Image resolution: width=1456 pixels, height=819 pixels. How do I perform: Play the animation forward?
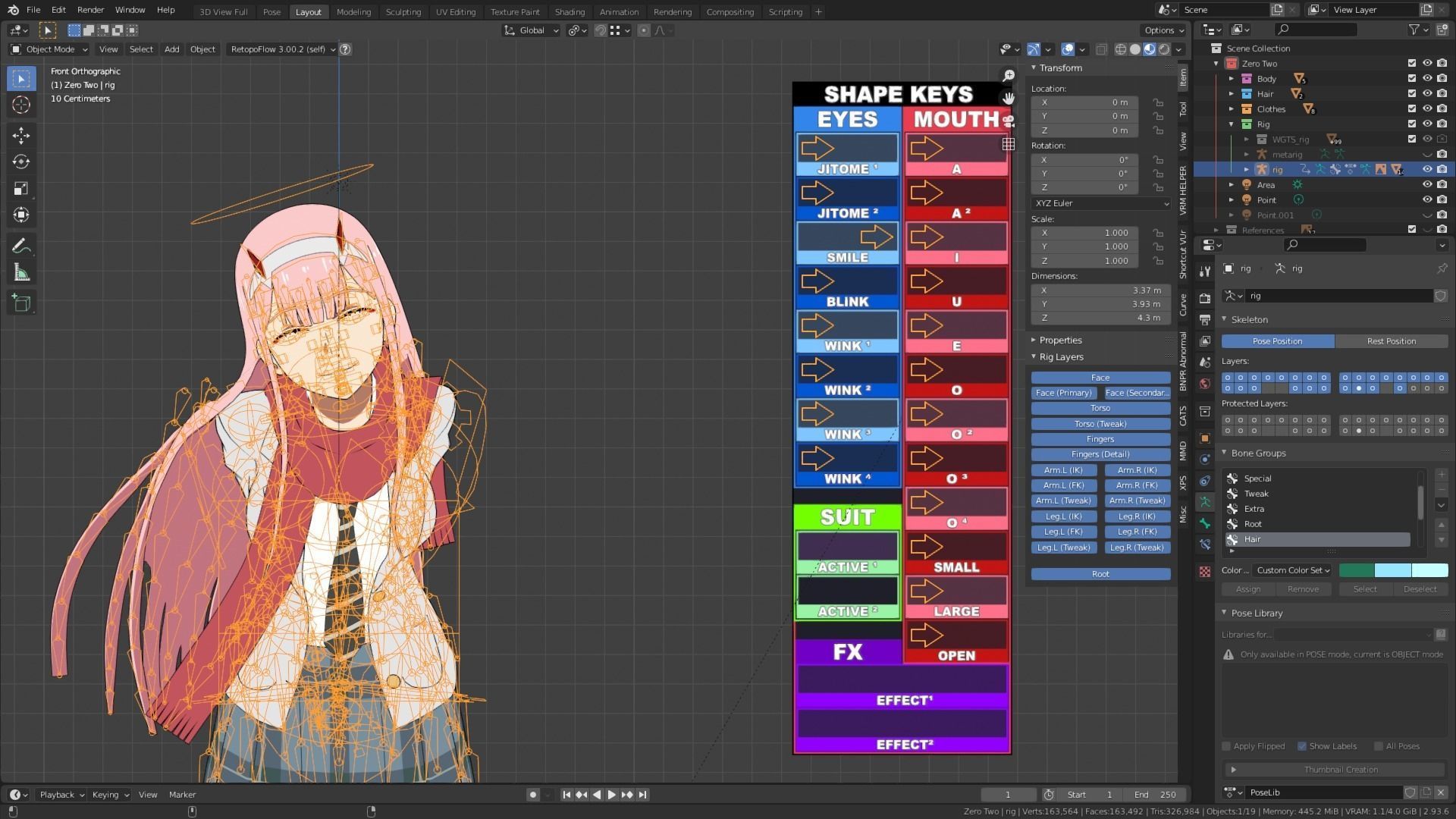611,795
